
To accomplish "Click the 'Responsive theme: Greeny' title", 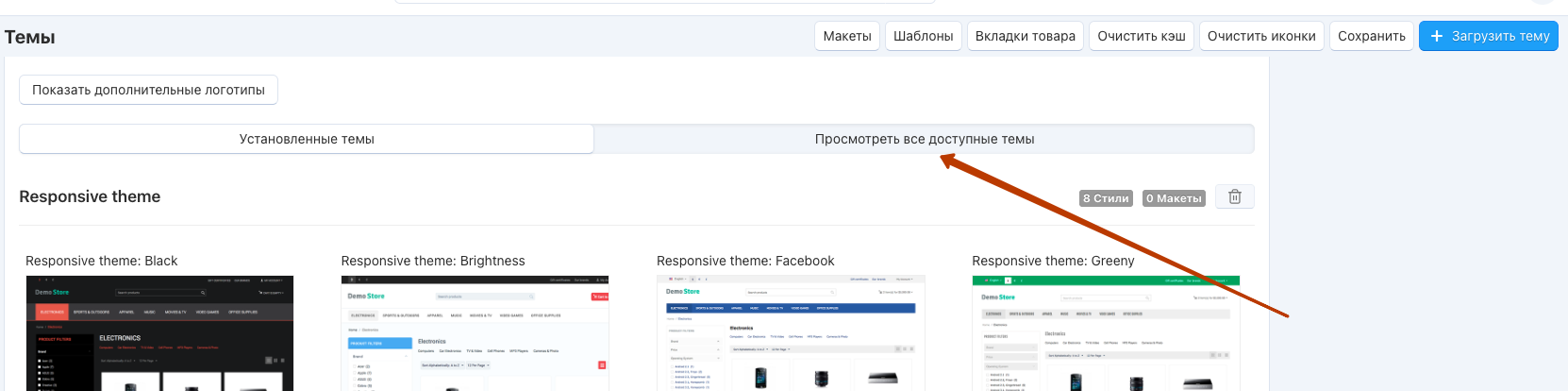I will pos(1053,261).
